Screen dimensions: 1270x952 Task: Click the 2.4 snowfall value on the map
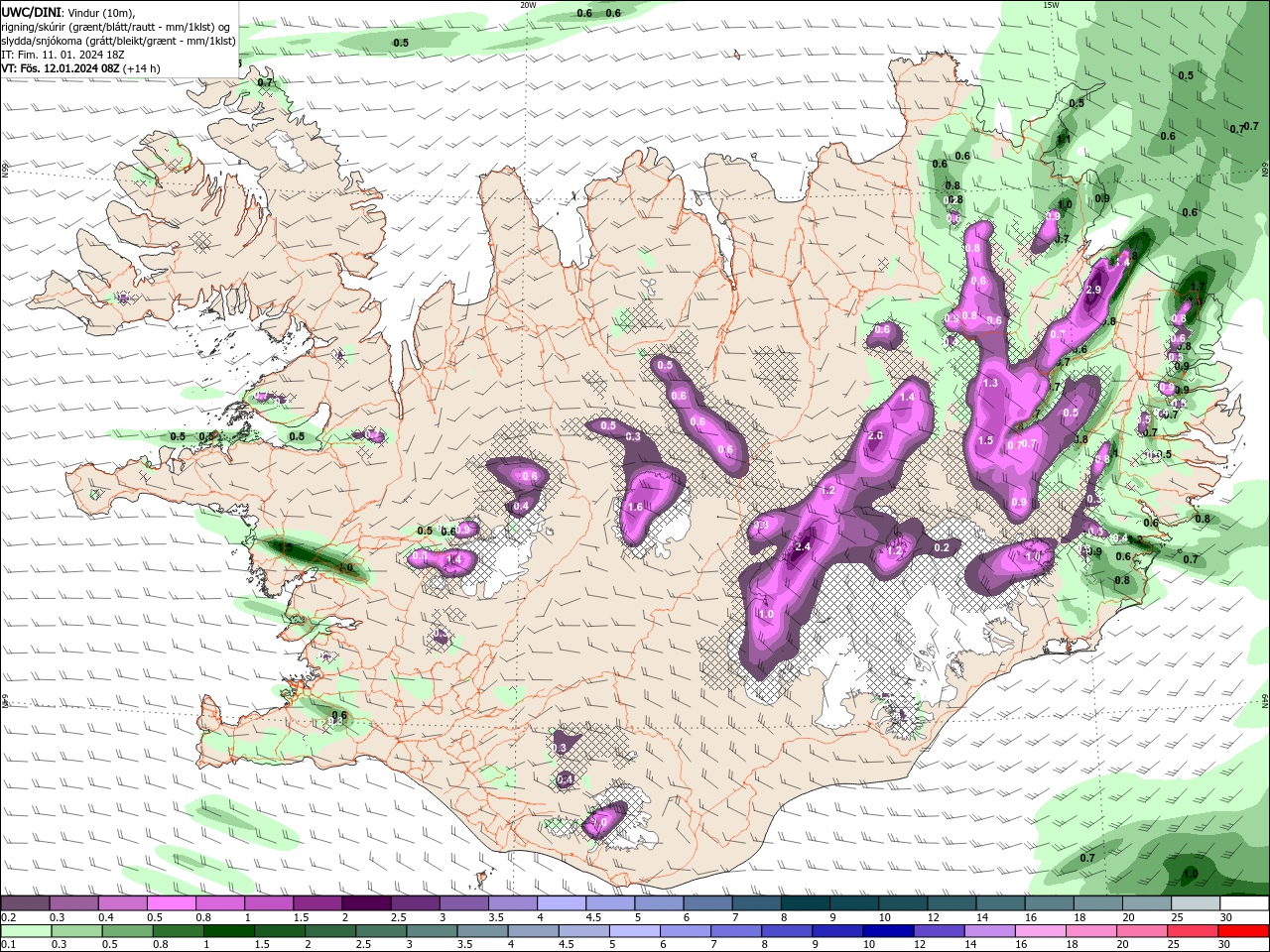(x=804, y=546)
